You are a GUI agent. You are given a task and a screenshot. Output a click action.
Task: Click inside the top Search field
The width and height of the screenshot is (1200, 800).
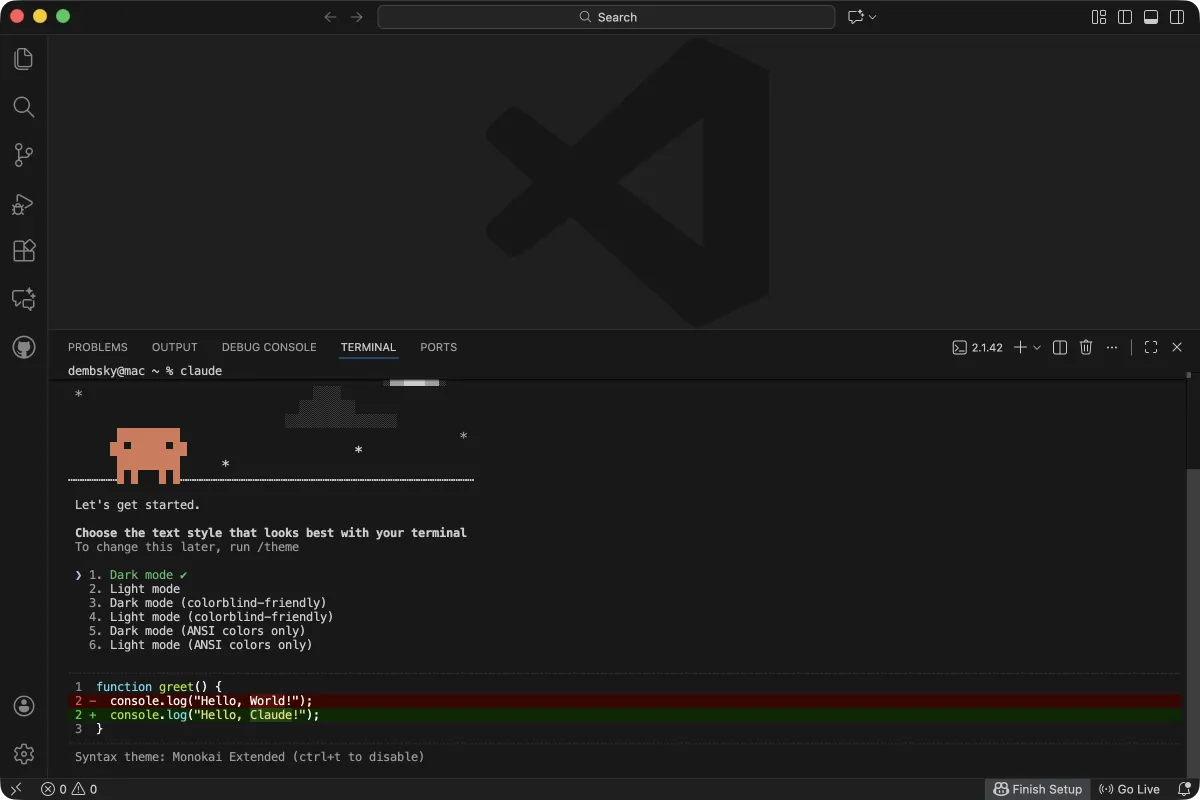point(606,17)
